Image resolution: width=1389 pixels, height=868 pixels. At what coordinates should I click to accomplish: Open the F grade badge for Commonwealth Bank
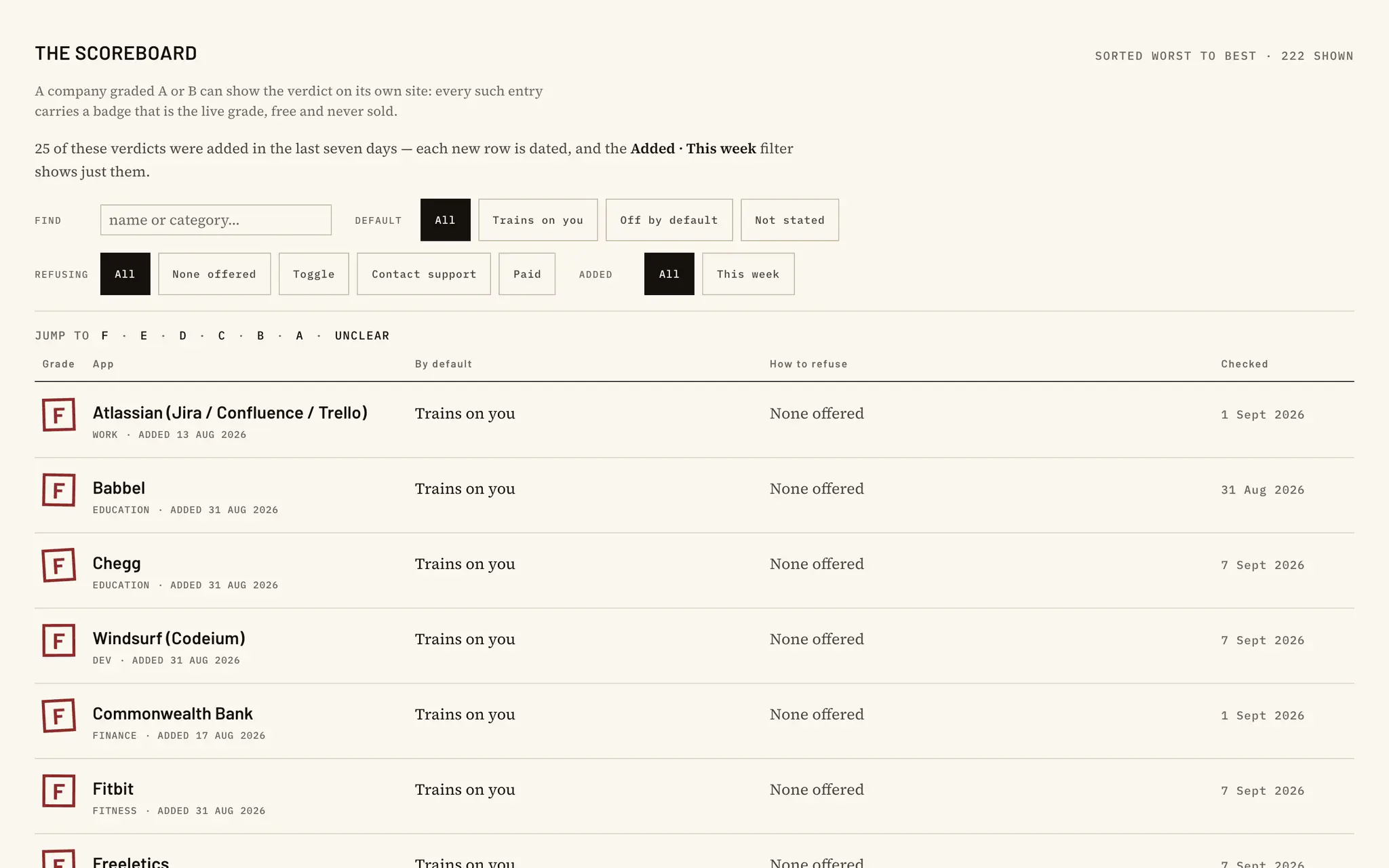58,715
